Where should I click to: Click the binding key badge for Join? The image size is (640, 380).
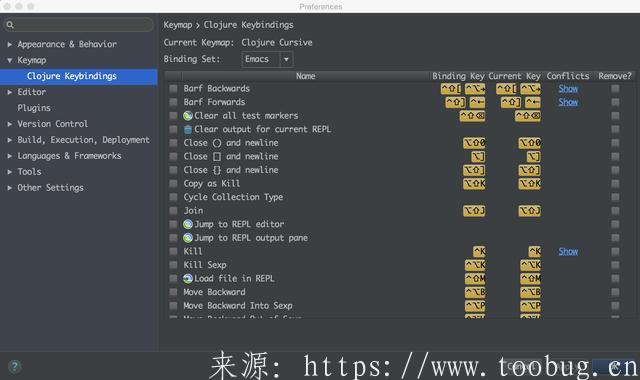tap(474, 211)
